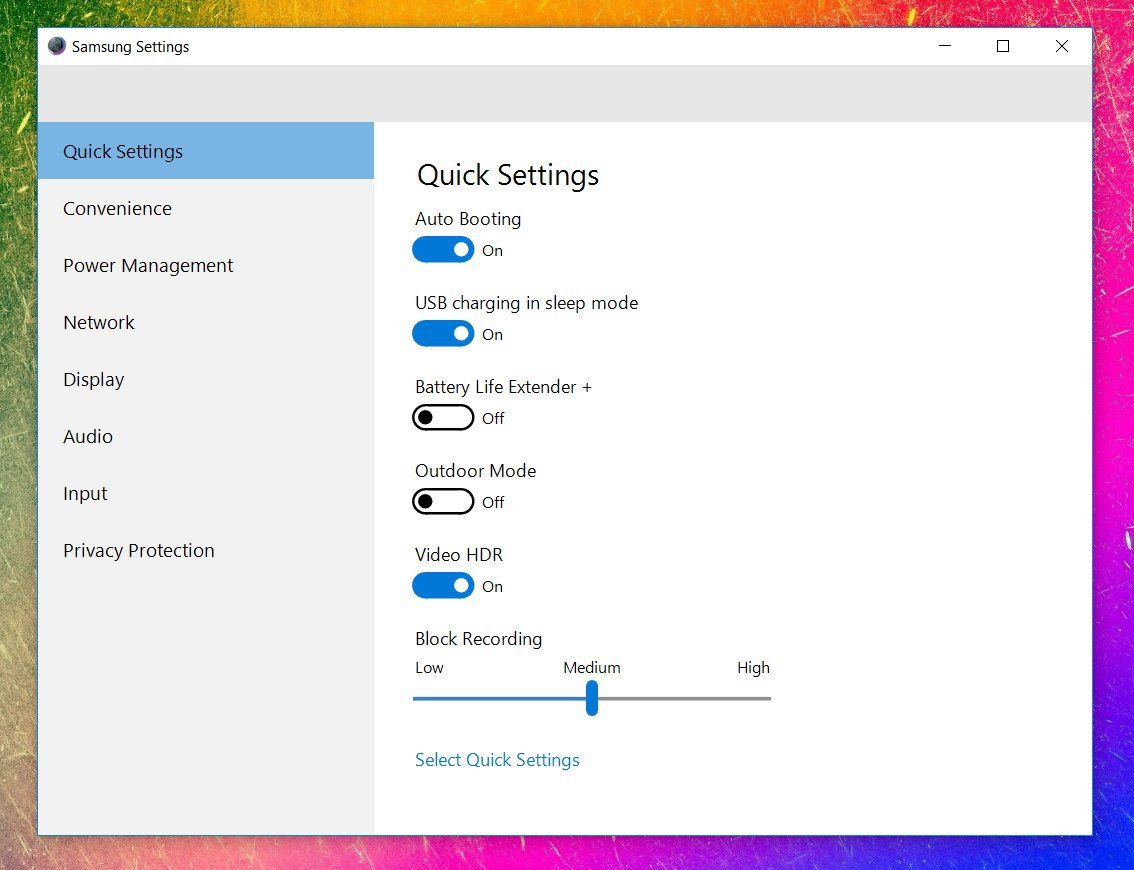Open the Convenience section
Screen dimensions: 1134x870
pyautogui.click(x=206, y=208)
